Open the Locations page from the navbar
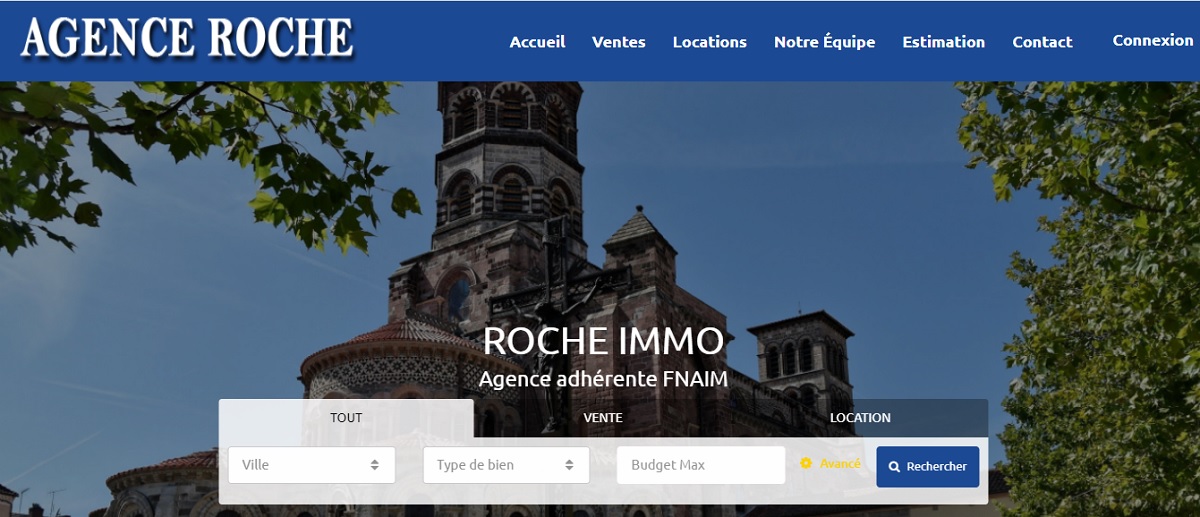1200x517 pixels. tap(709, 42)
